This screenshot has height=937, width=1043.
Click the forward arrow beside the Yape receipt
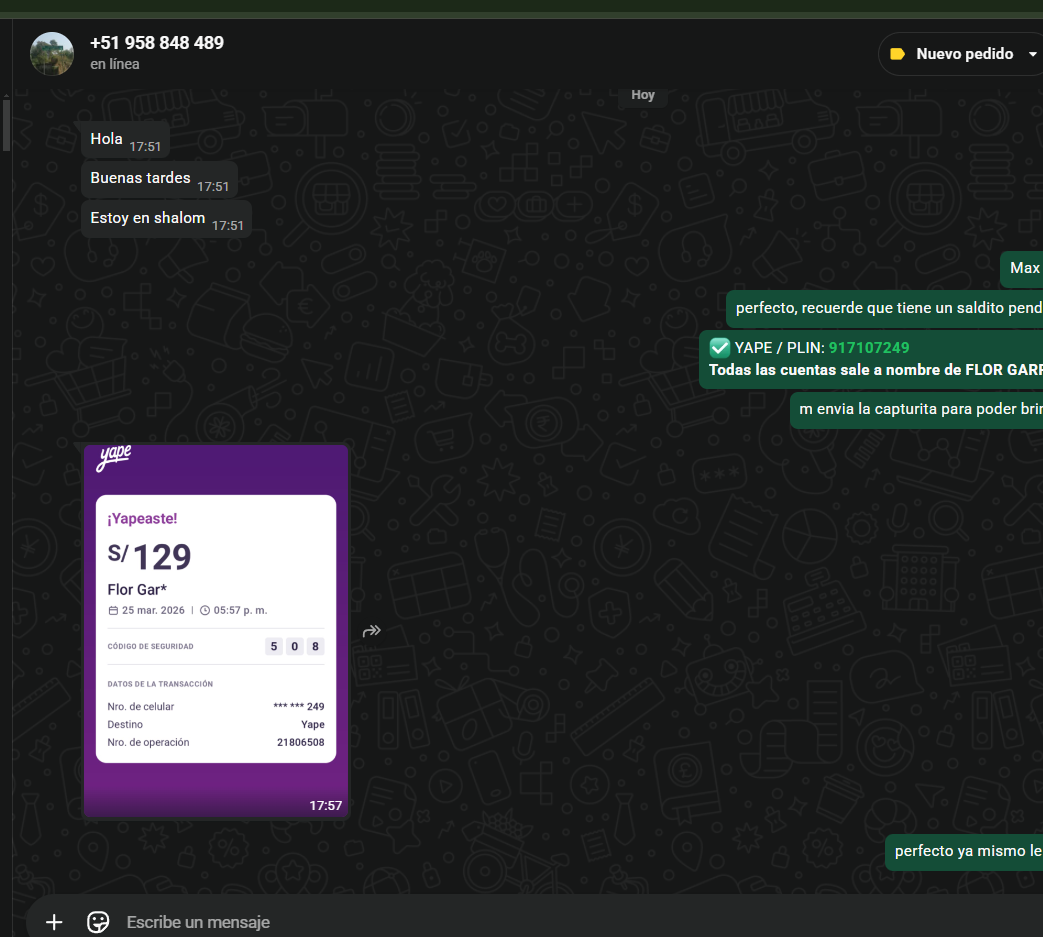coord(372,631)
